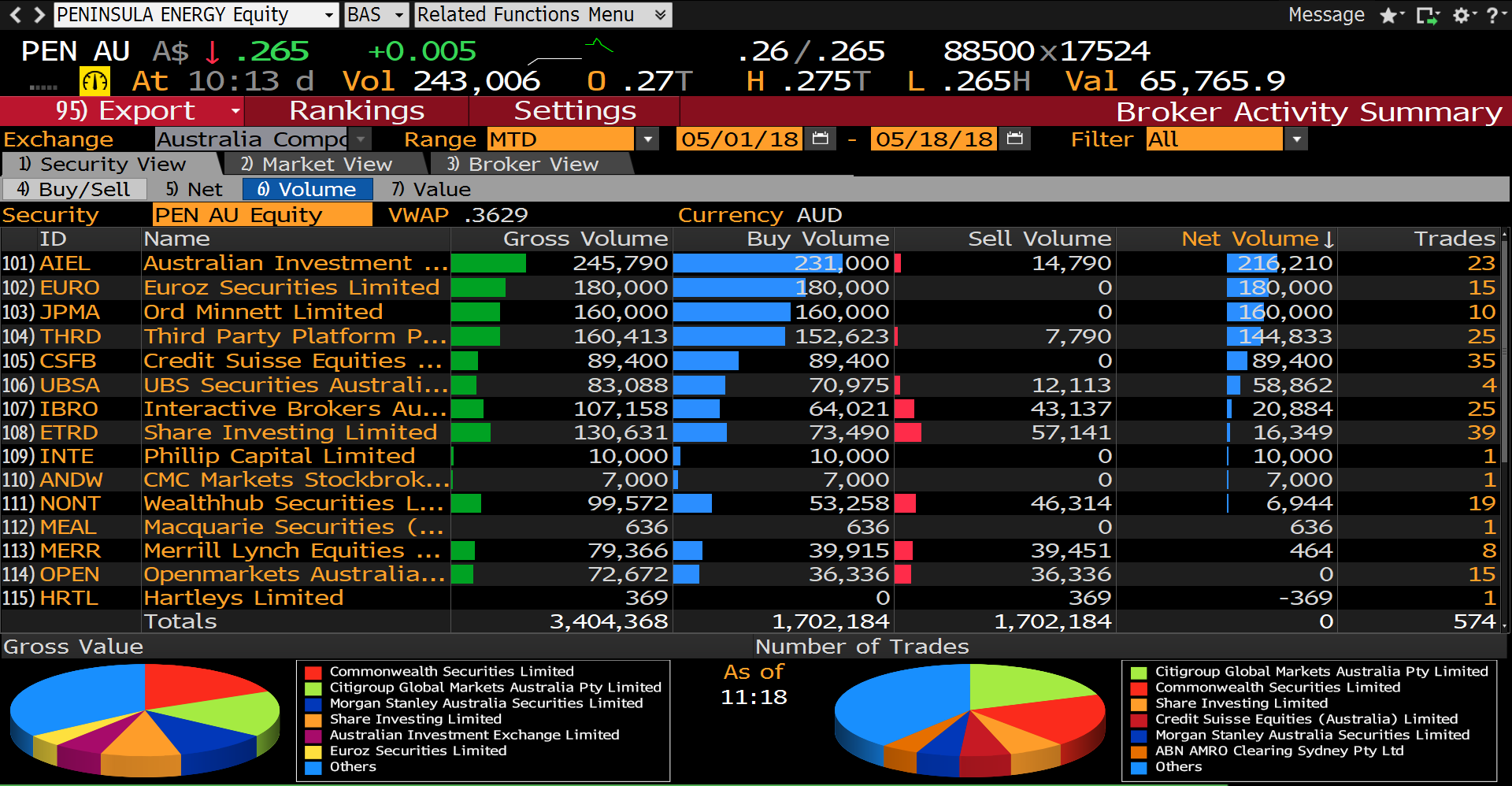This screenshot has width=1512, height=786.
Task: Click the Rankings button
Action: [357, 111]
